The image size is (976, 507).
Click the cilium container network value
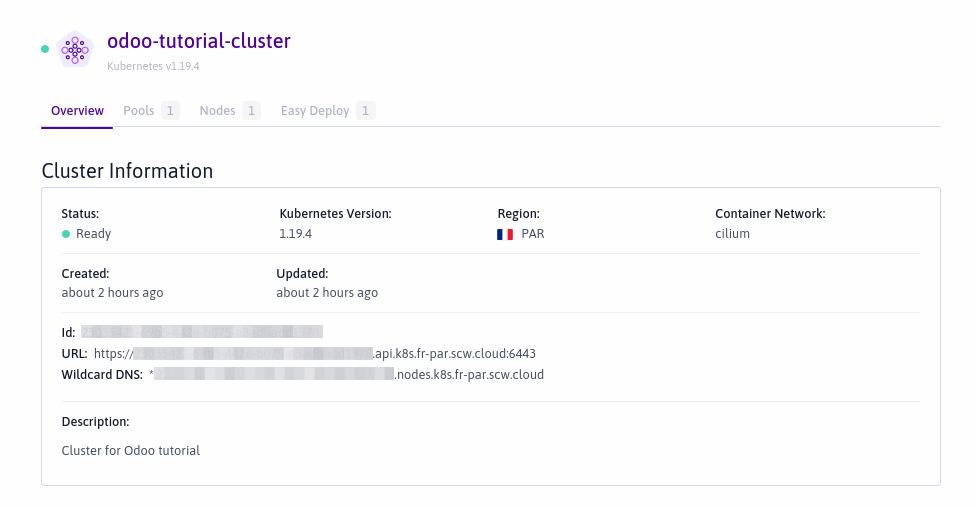732,234
